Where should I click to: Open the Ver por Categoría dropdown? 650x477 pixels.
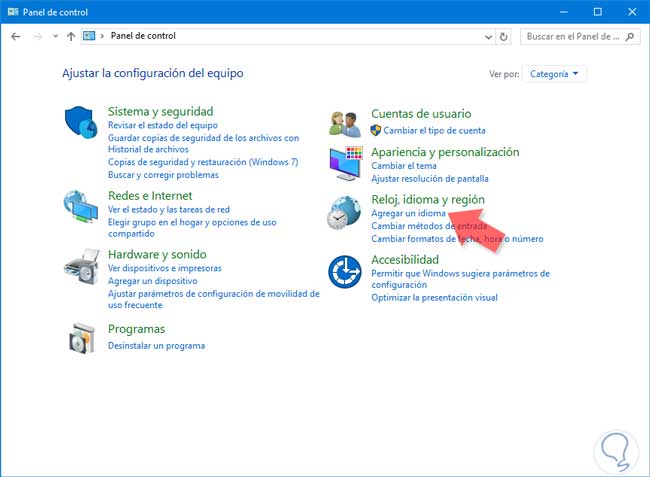pyautogui.click(x=554, y=74)
